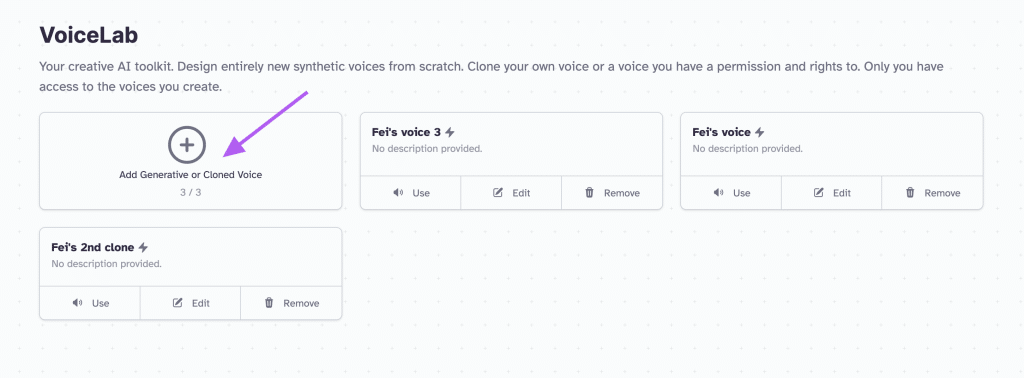Screen dimensions: 1024x378
Task: Click the lightning bolt beside Fei's voice title
Action: pyautogui.click(x=759, y=133)
